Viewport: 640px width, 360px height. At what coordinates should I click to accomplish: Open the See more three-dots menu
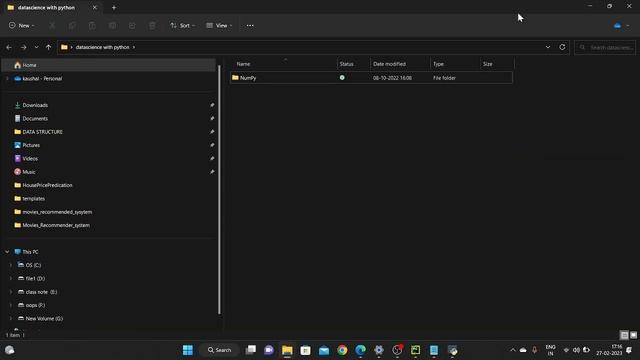point(250,25)
